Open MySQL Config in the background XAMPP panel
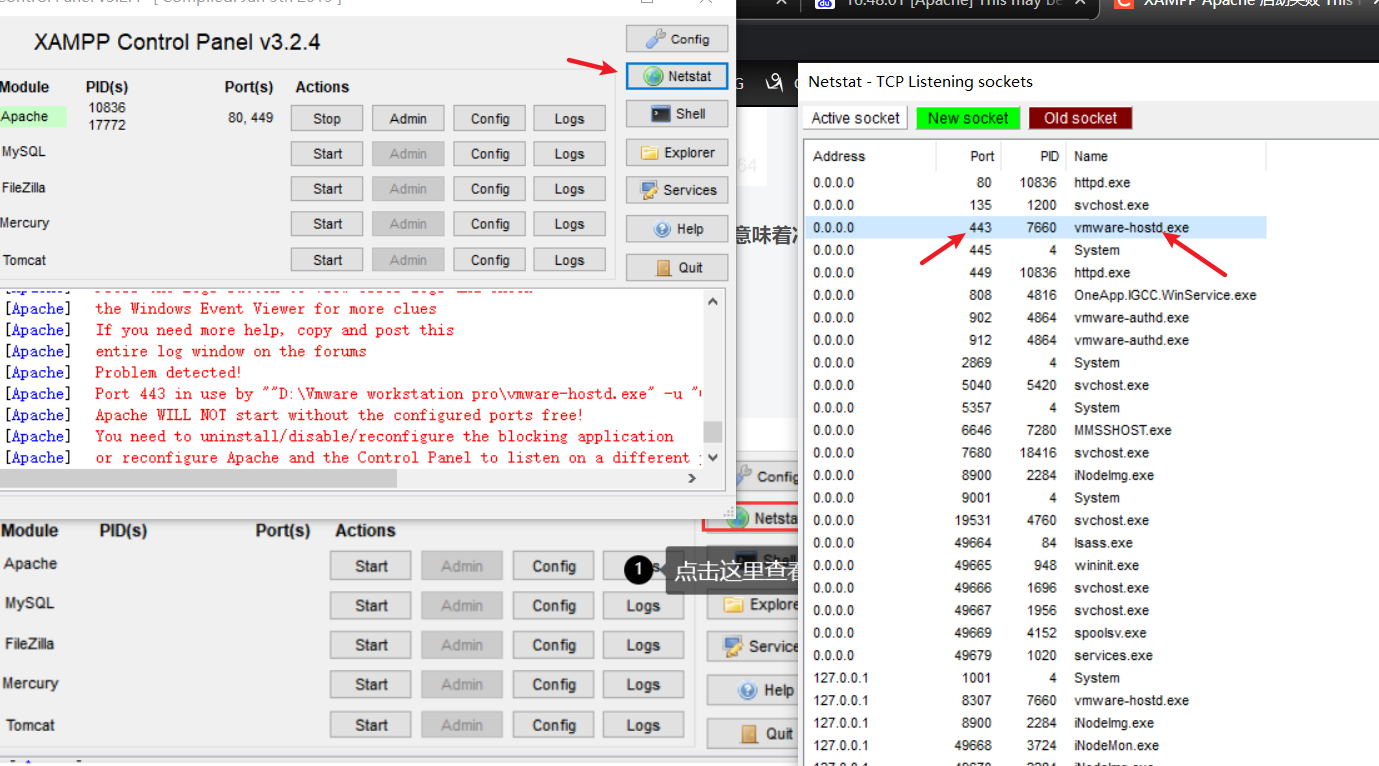 553,605
